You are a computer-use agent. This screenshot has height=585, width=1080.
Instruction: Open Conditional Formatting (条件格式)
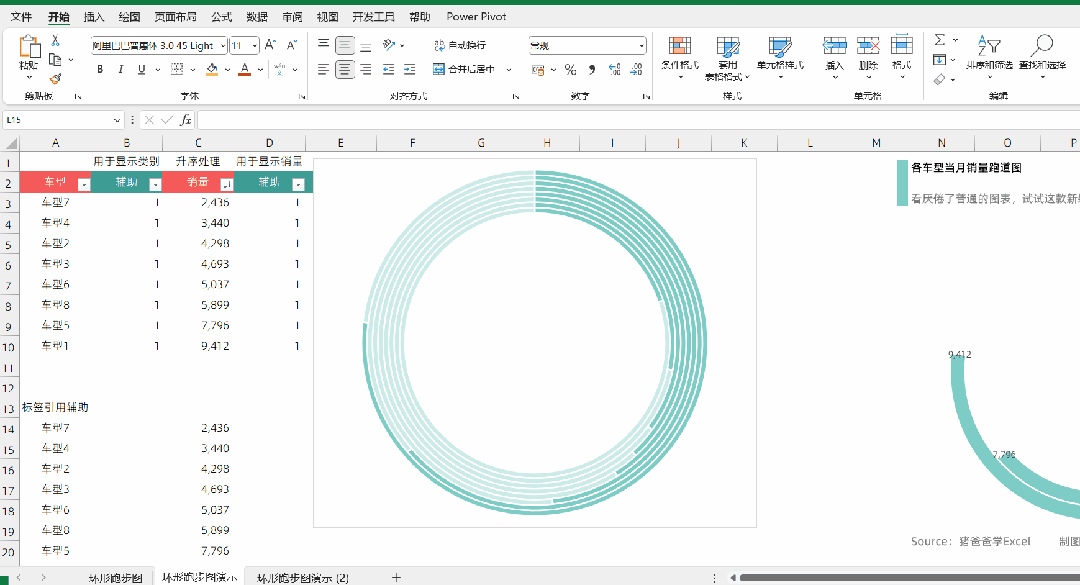tap(680, 57)
